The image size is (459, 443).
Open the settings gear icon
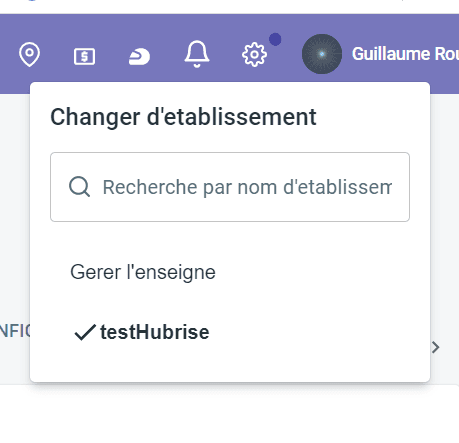(254, 54)
